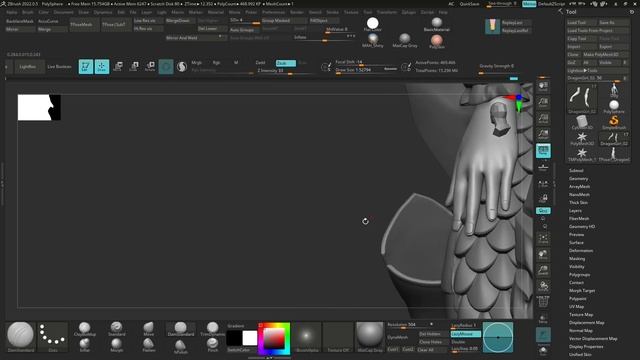Choose the Morph brush icon
Screen dimensions: 640x360
pyautogui.click(x=116, y=345)
